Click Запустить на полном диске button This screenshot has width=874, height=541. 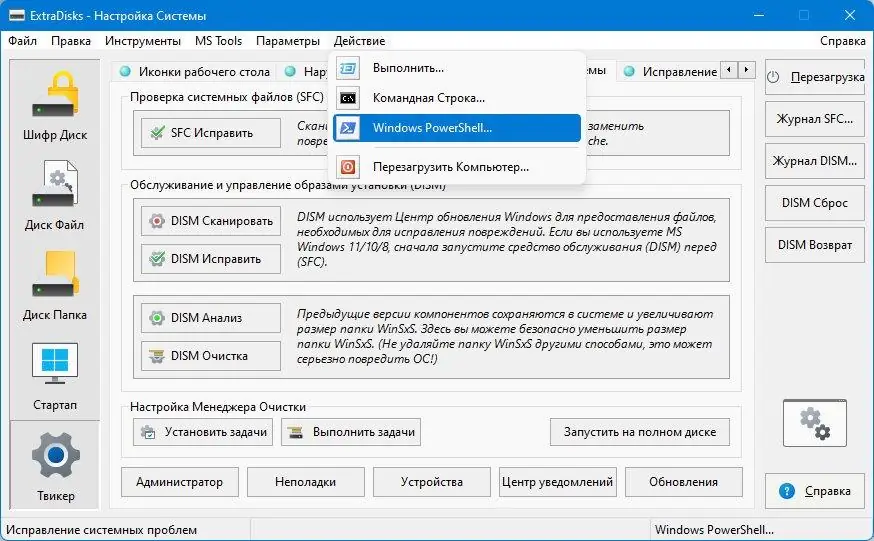640,432
